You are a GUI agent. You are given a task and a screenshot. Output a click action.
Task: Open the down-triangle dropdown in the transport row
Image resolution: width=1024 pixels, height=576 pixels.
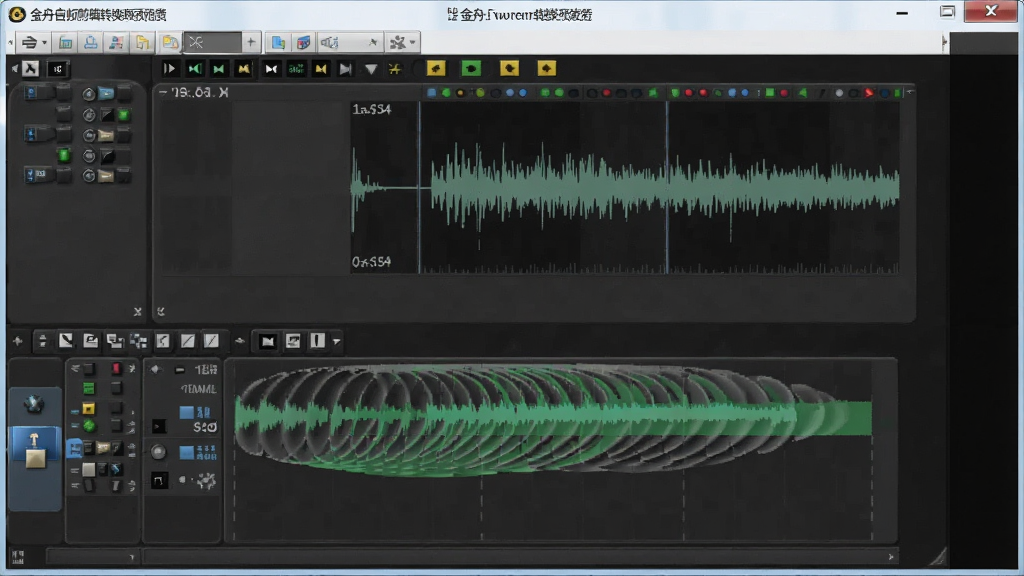tap(371, 69)
